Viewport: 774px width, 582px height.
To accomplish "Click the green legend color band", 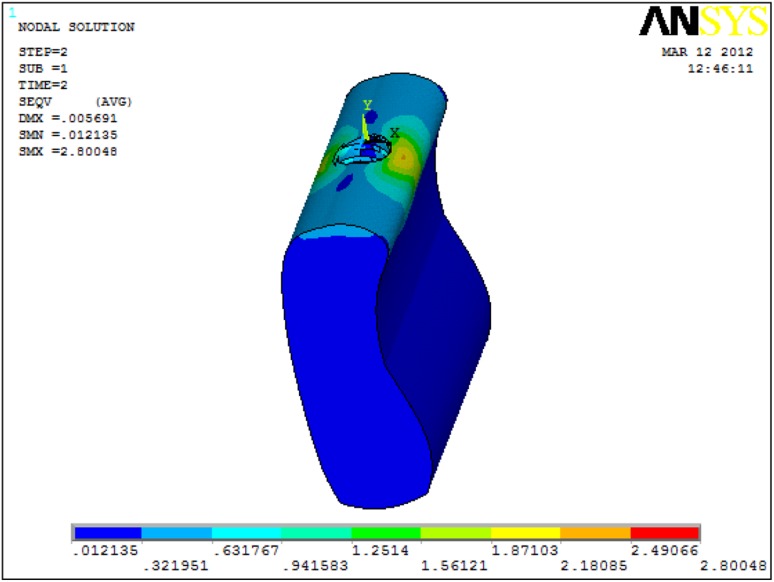I will tap(386, 533).
